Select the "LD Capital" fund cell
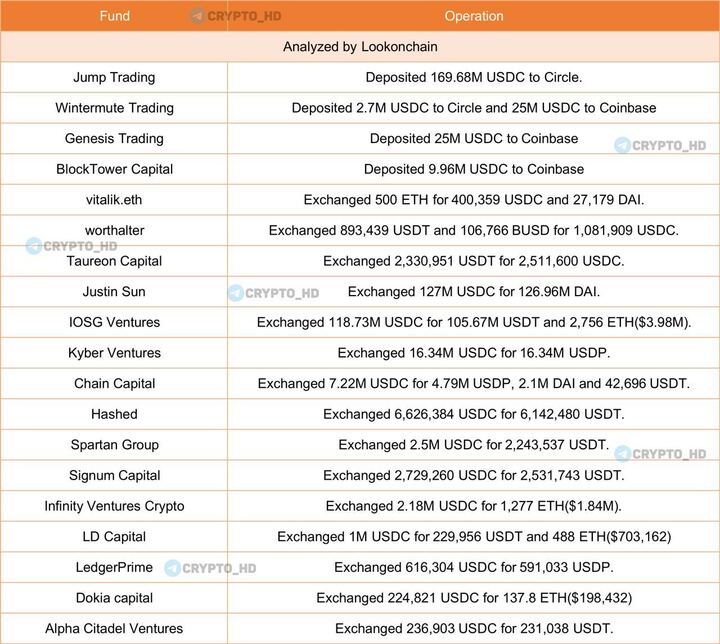720x644 pixels. (x=114, y=537)
